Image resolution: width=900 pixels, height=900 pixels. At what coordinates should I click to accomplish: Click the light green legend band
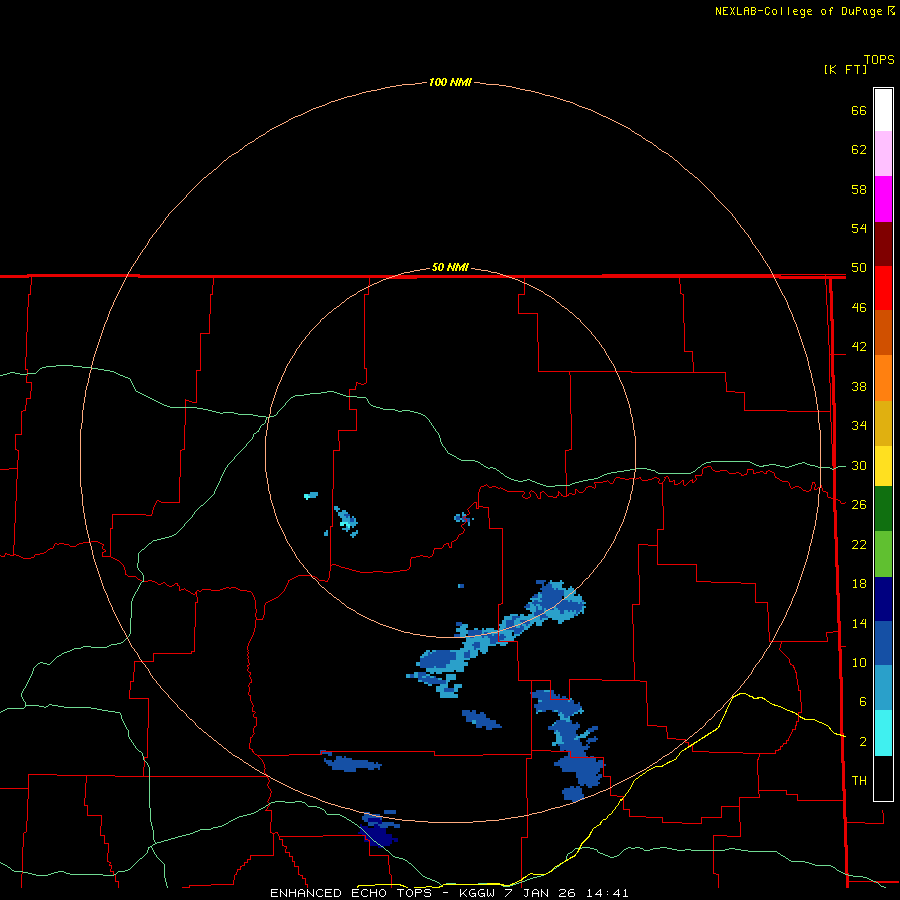(883, 554)
